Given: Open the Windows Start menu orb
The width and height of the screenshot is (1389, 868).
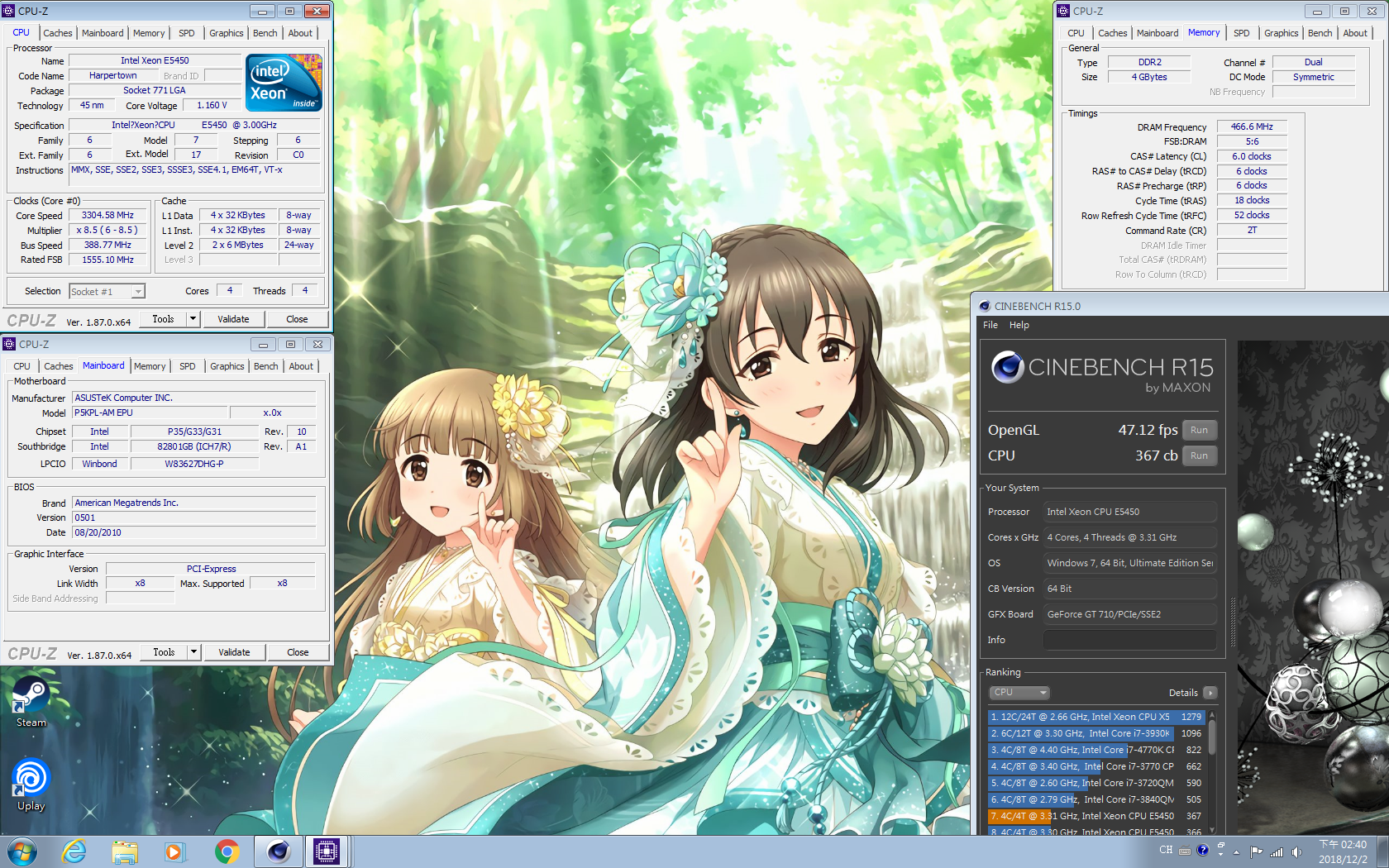Looking at the screenshot, I should [22, 851].
